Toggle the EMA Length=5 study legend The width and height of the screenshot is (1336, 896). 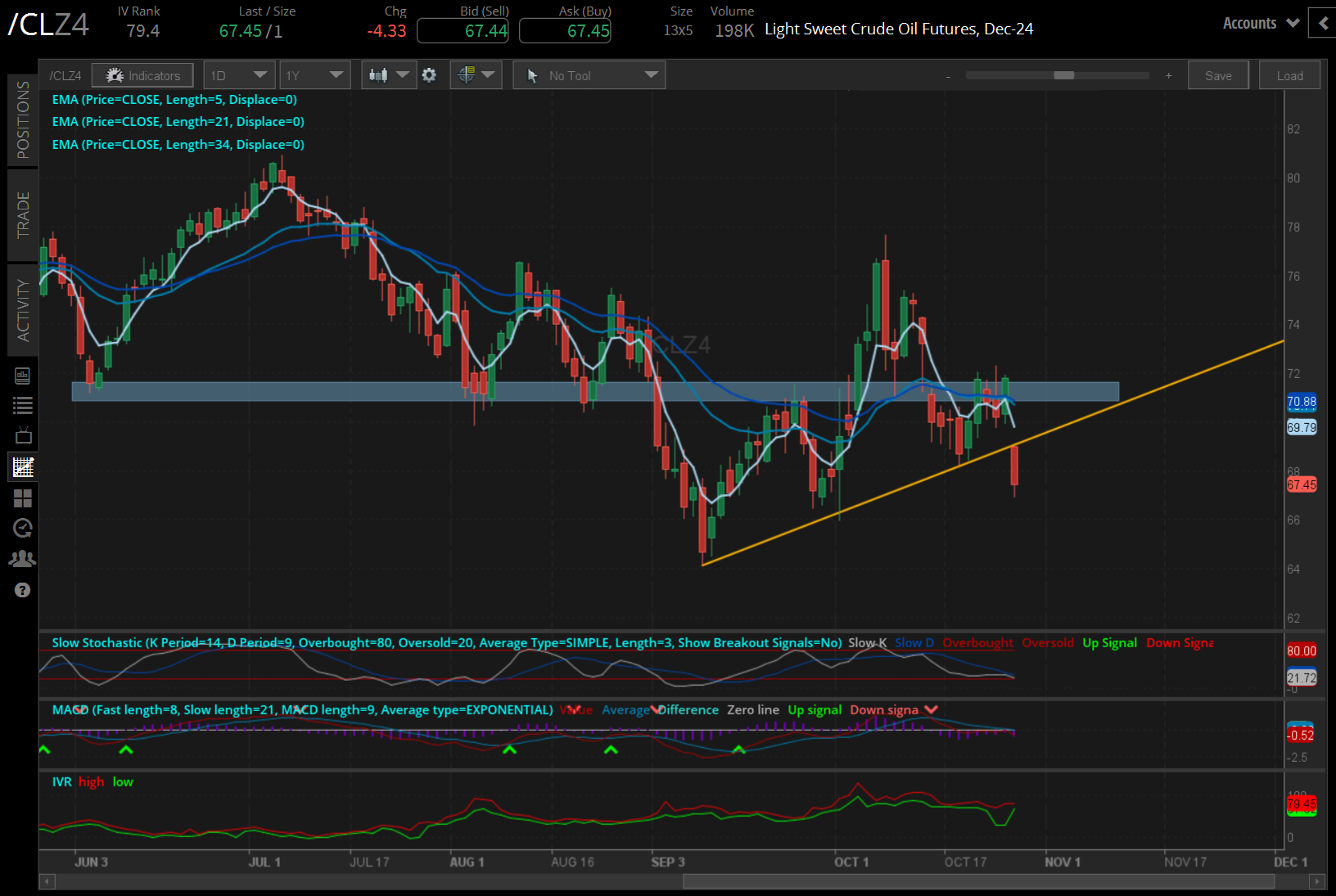pos(174,99)
